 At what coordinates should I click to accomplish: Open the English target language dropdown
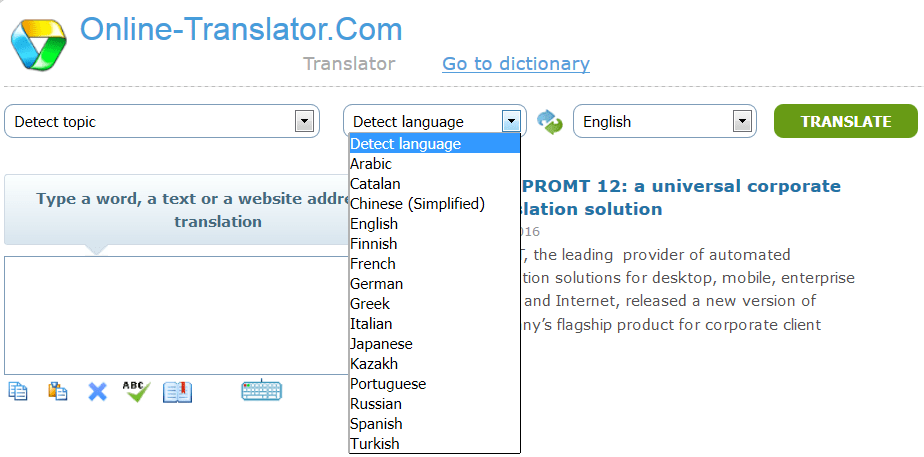click(741, 122)
